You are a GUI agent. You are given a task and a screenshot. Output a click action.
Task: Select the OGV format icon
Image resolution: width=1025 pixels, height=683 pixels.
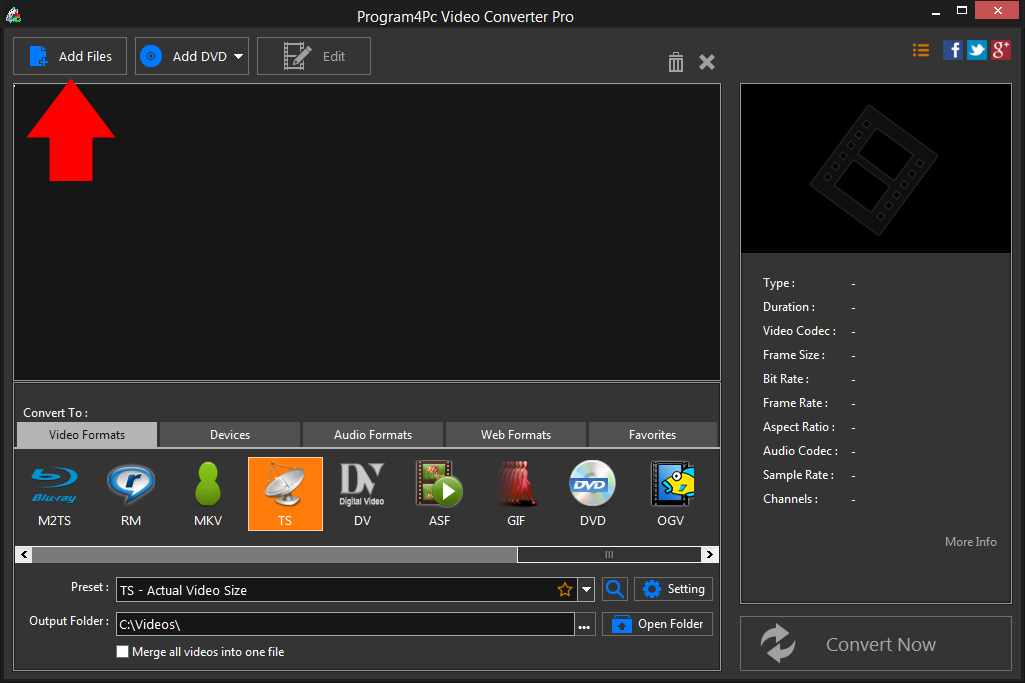tap(671, 493)
